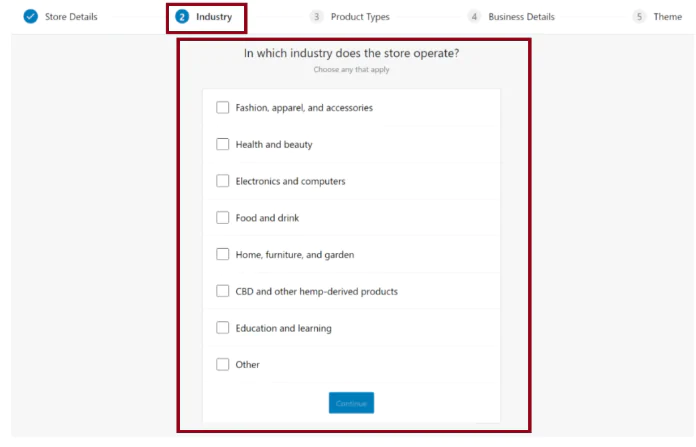
Task: Check the Other industry checkbox
Action: [x=223, y=364]
